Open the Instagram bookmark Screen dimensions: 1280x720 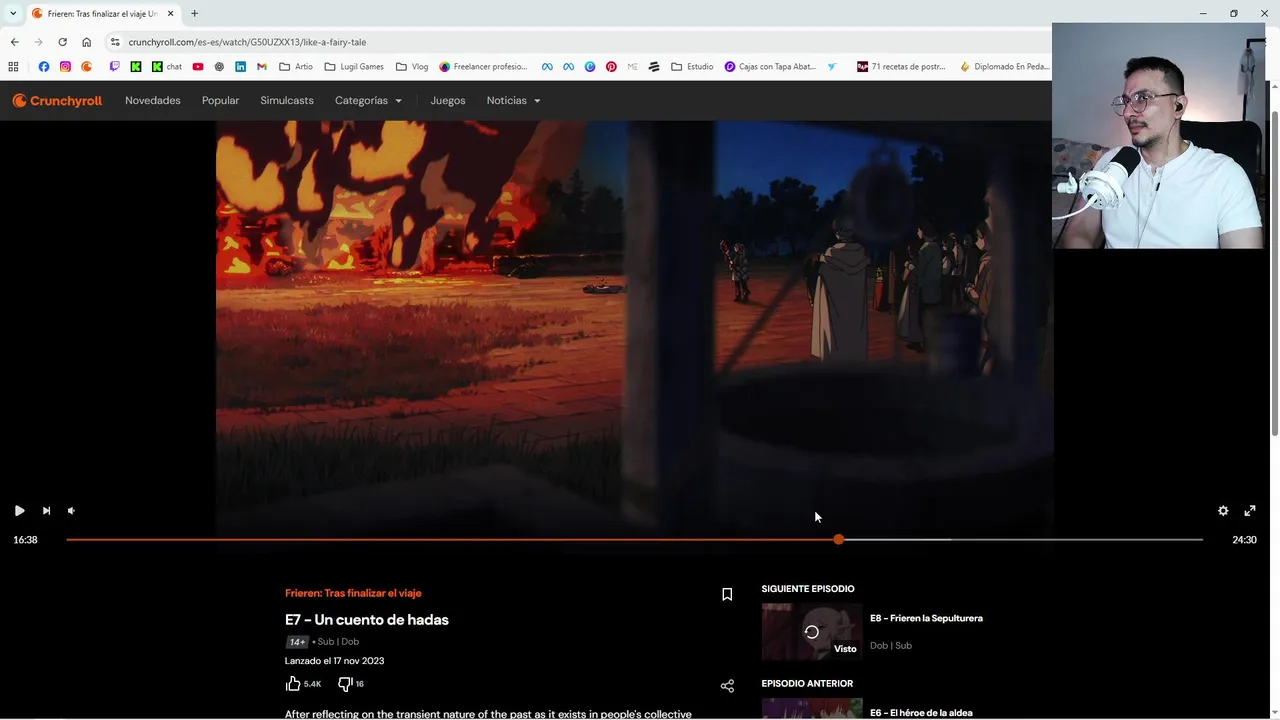pyautogui.click(x=65, y=67)
